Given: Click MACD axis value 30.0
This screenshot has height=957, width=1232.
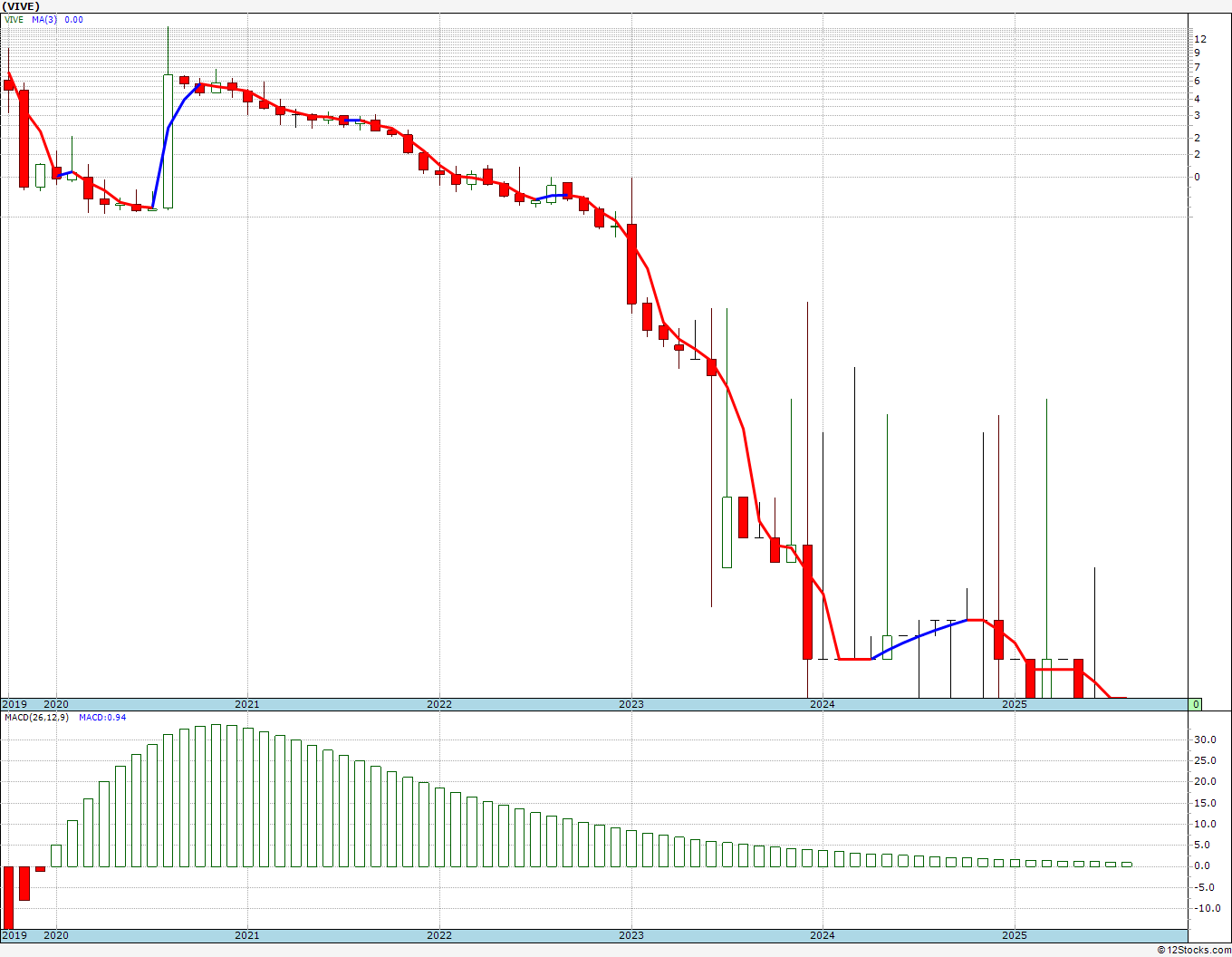Looking at the screenshot, I should [x=1205, y=740].
